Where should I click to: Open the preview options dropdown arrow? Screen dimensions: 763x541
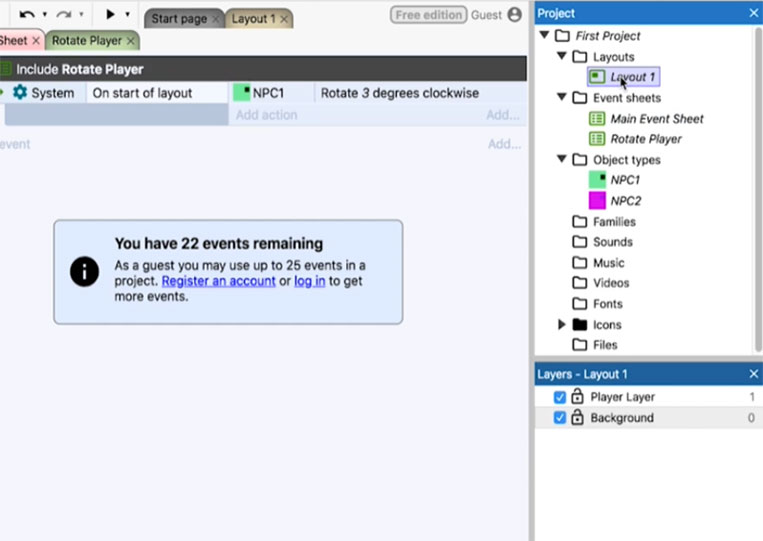point(127,15)
